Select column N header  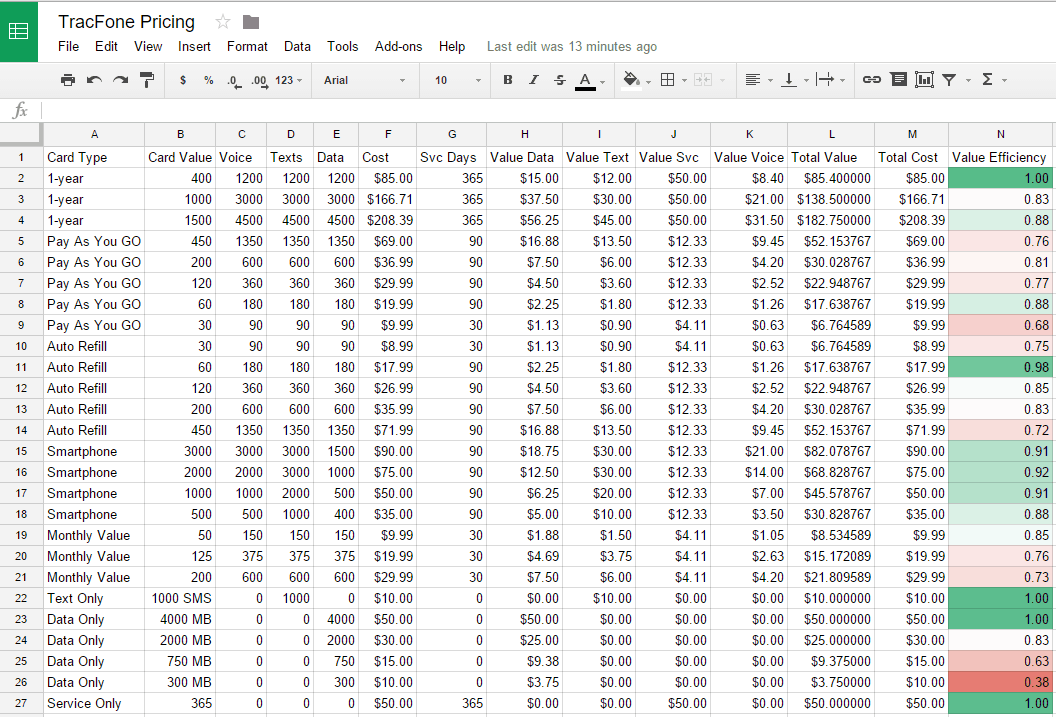(x=1000, y=134)
